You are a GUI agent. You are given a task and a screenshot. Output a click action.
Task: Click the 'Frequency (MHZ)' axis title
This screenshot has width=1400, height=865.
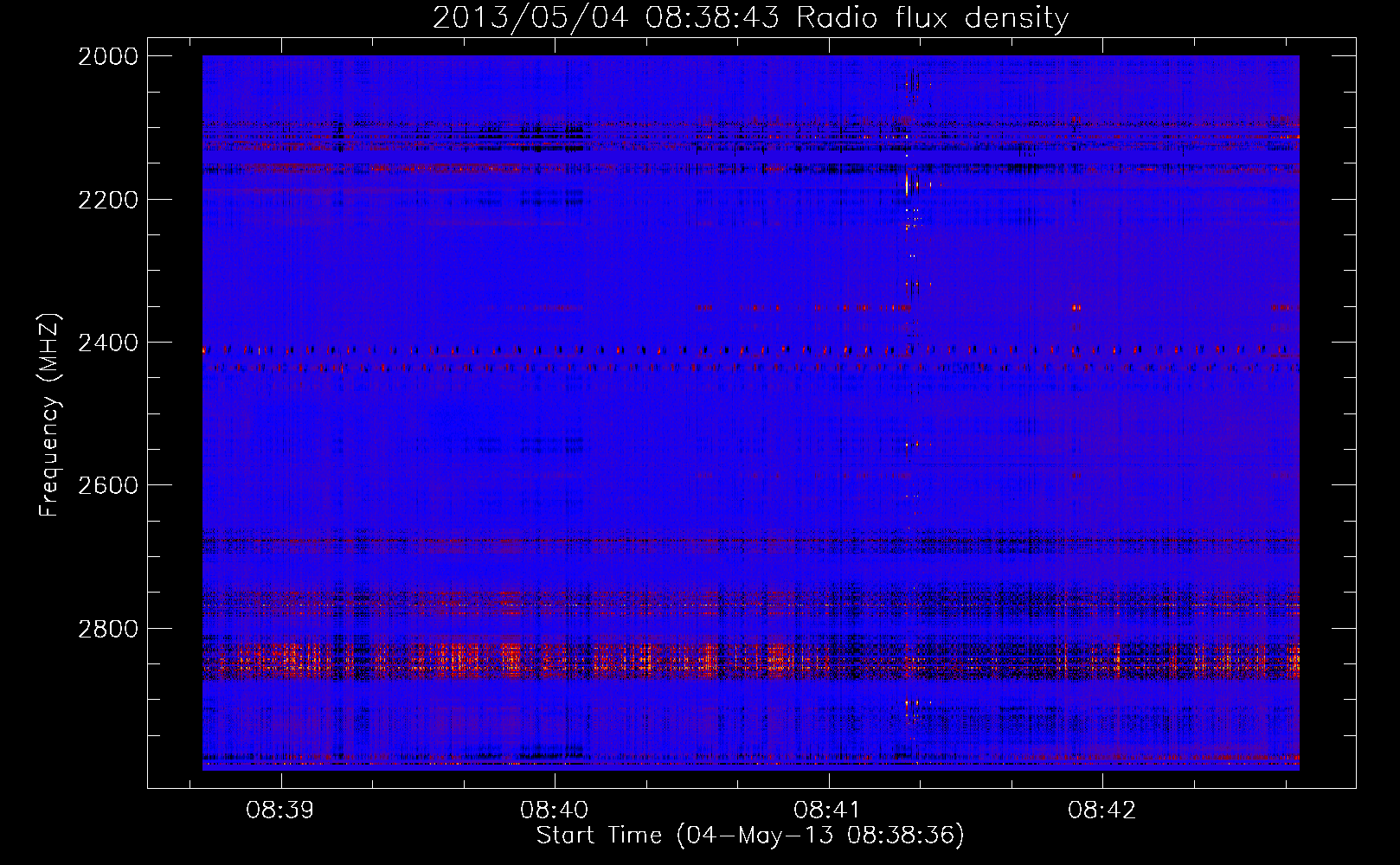[x=50, y=415]
